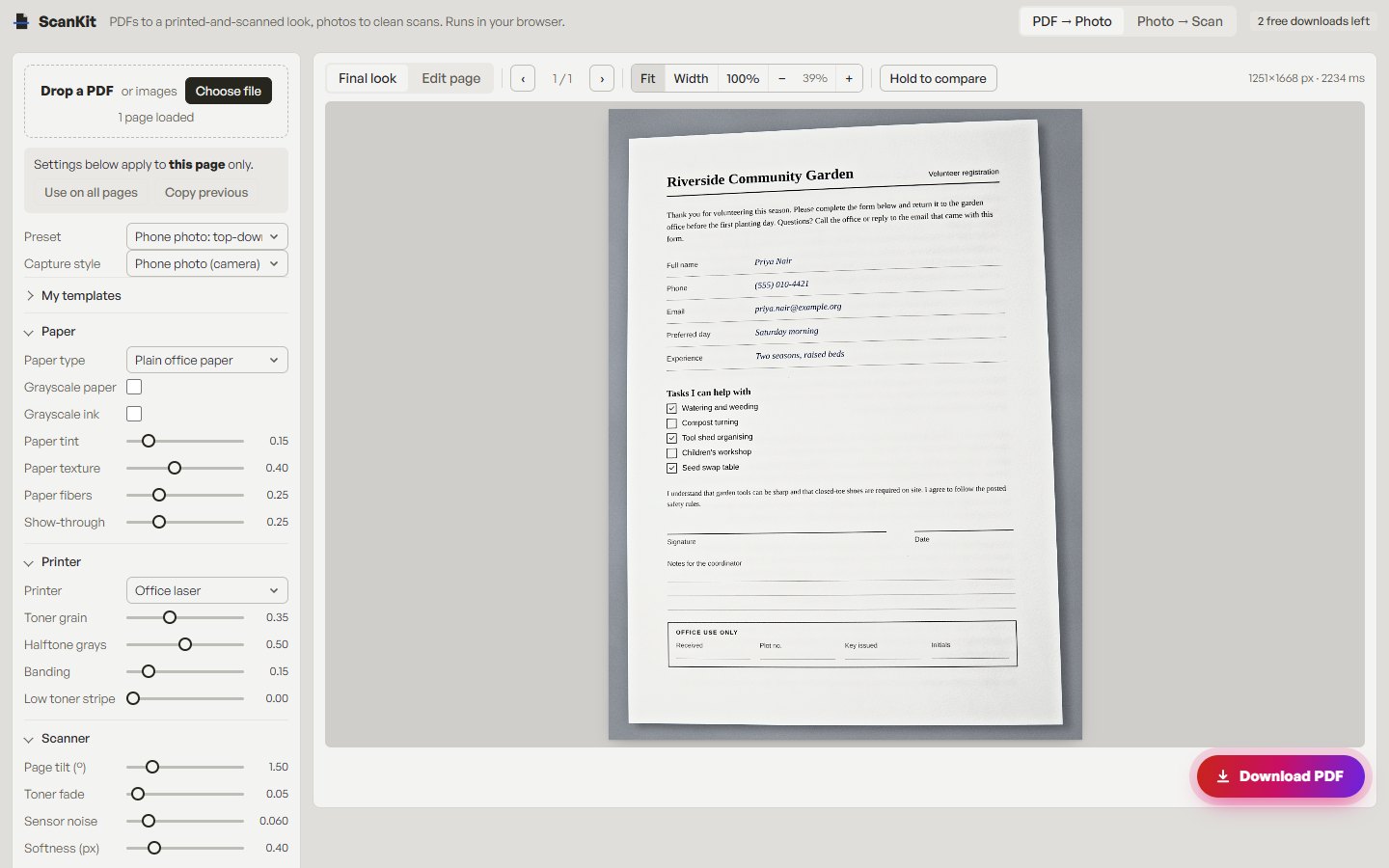Screen dimensions: 1389x868
Task: Click Copy previous settings
Action: coord(206,192)
